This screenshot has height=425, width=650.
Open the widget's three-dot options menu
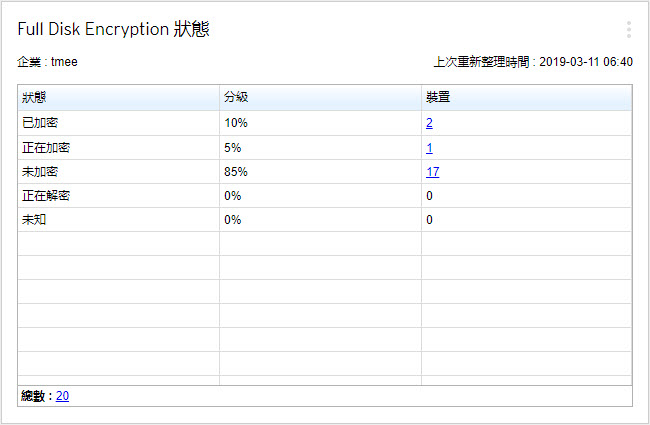[628, 30]
